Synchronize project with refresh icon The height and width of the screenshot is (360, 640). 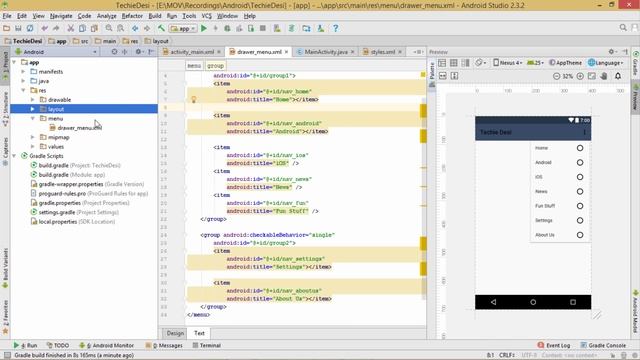(30, 28)
